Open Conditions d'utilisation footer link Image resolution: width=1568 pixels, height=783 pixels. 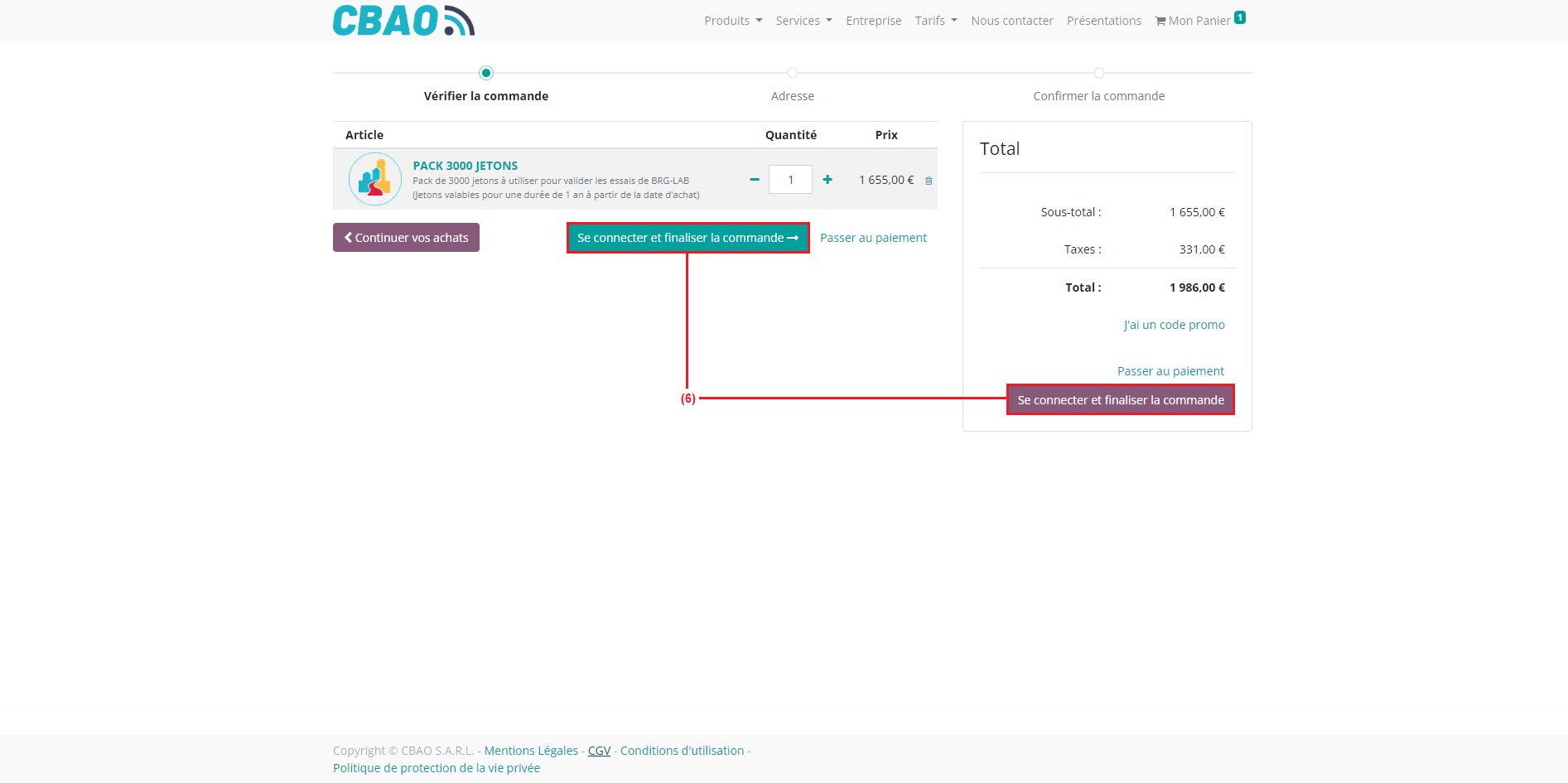pyautogui.click(x=683, y=751)
